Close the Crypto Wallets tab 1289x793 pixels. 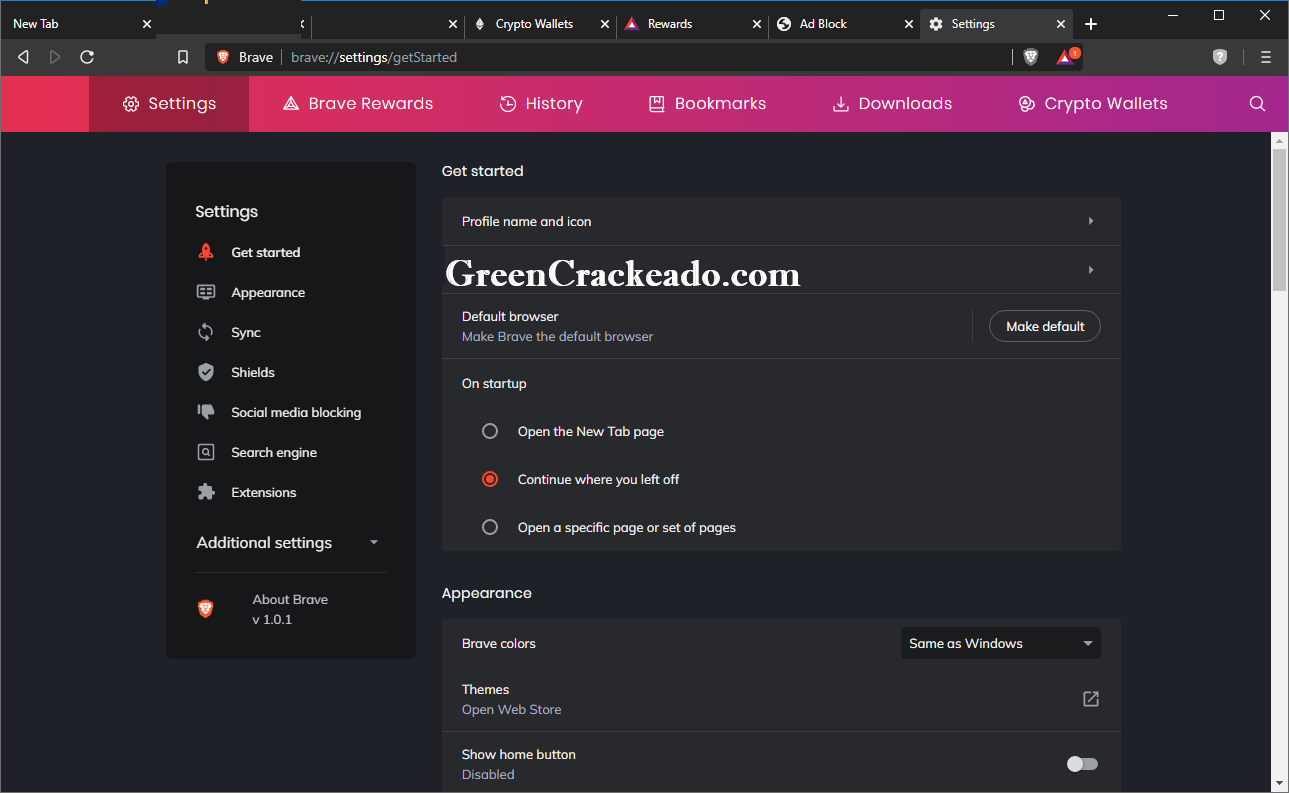click(604, 24)
